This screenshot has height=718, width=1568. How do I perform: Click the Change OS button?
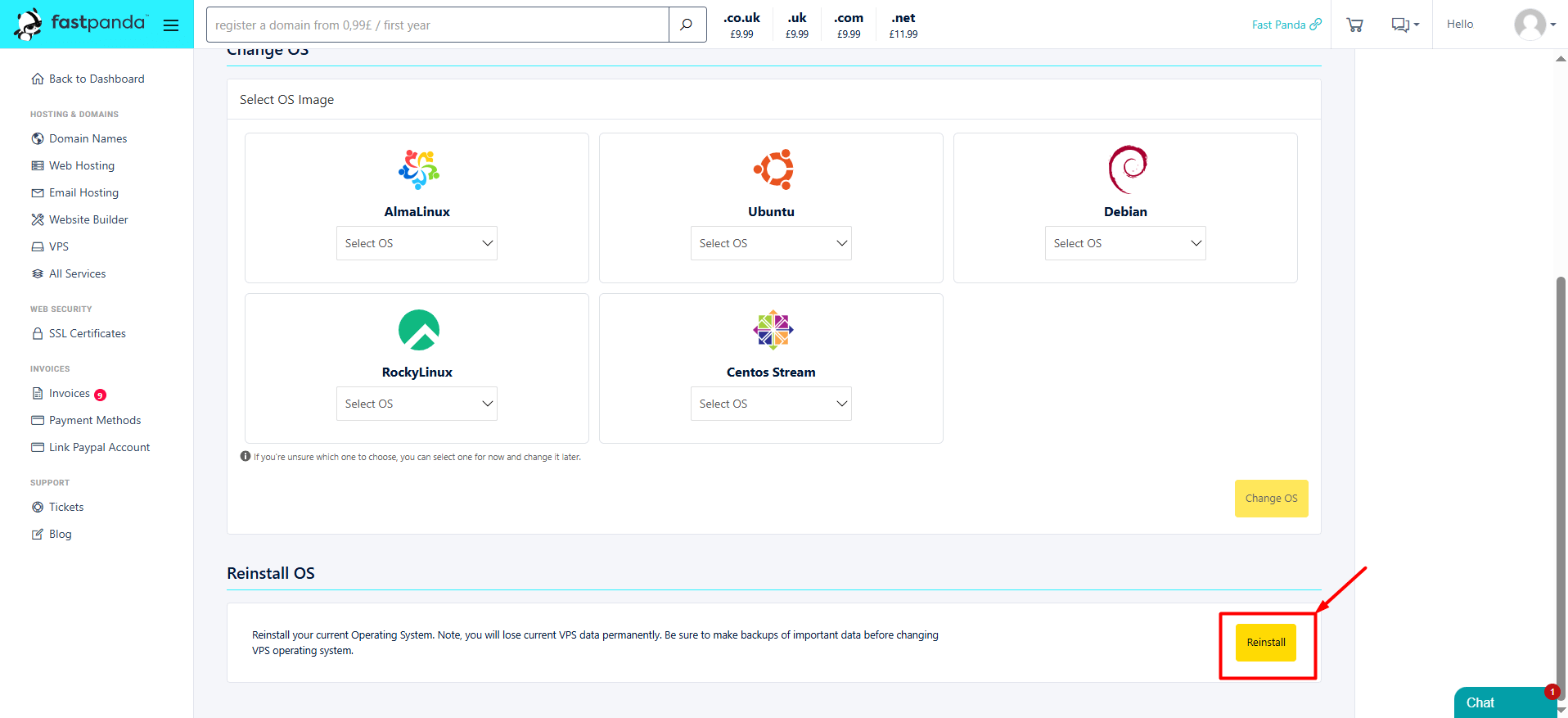point(1271,499)
